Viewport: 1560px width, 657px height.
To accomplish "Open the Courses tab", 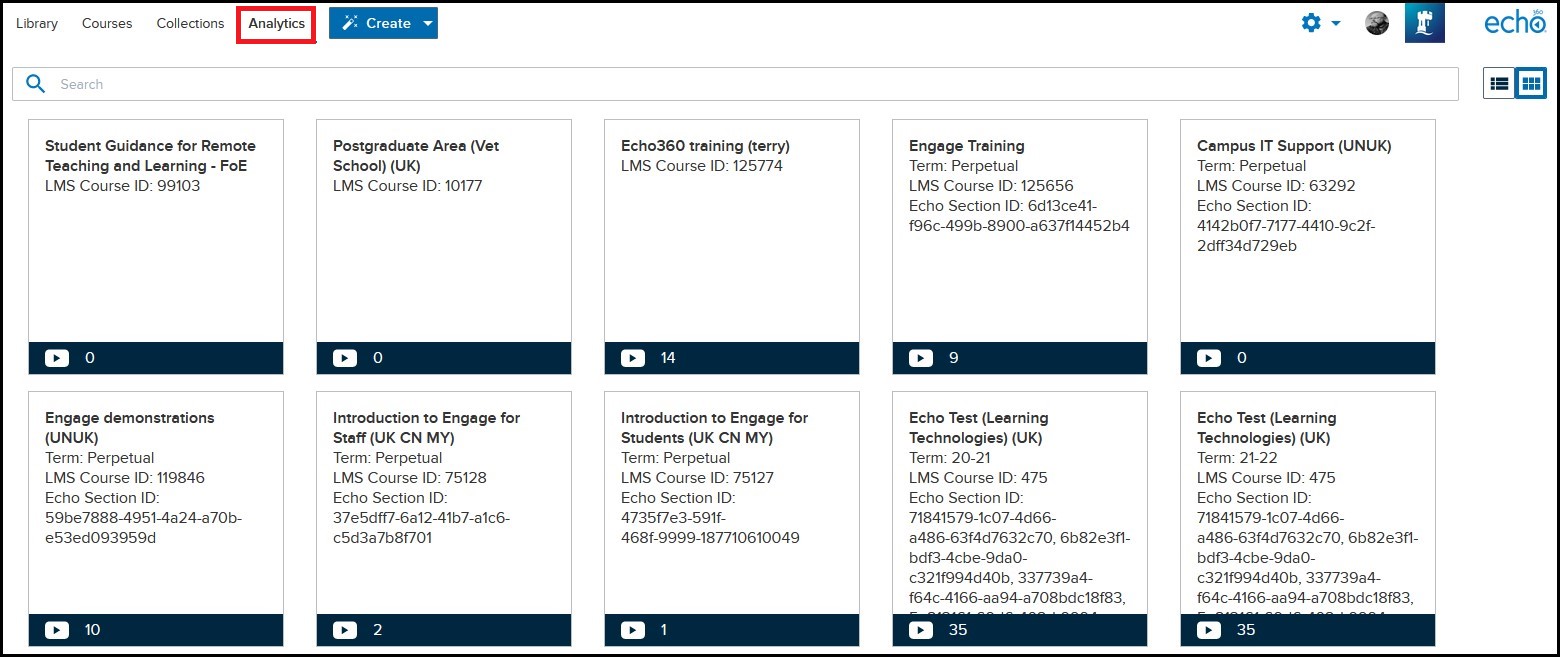I will tap(107, 23).
